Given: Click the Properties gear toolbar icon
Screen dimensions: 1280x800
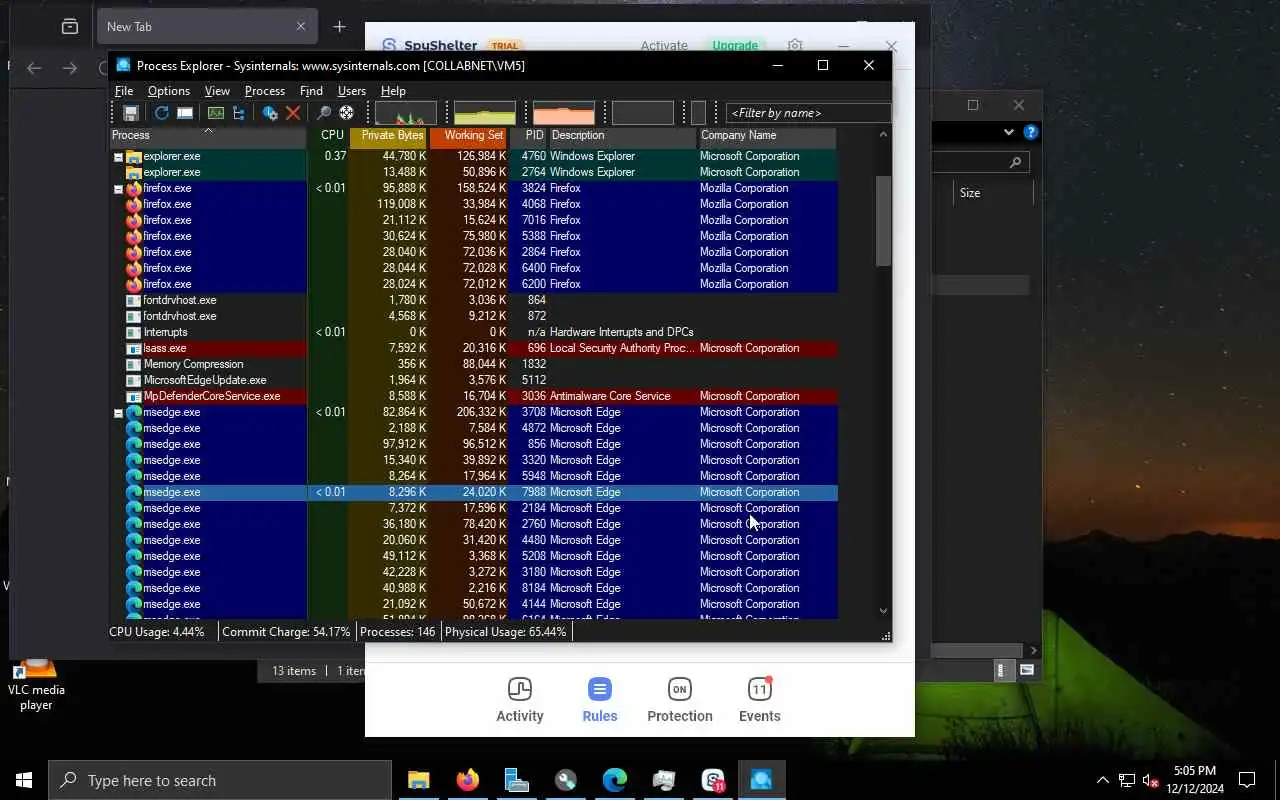Looking at the screenshot, I should (270, 113).
